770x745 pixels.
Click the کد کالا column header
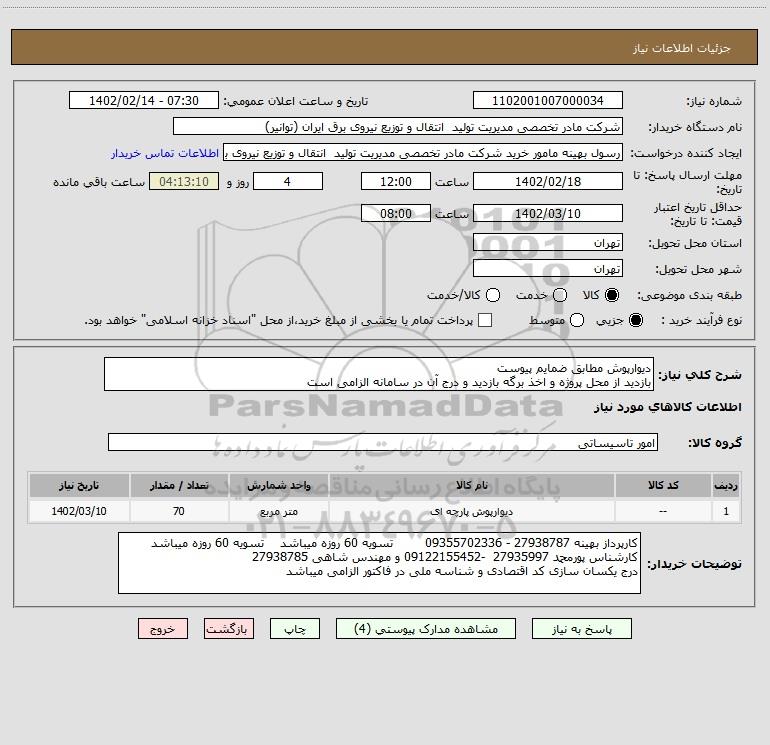(x=663, y=485)
